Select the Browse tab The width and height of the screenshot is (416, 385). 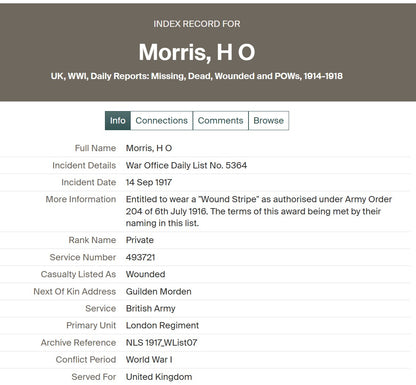269,121
